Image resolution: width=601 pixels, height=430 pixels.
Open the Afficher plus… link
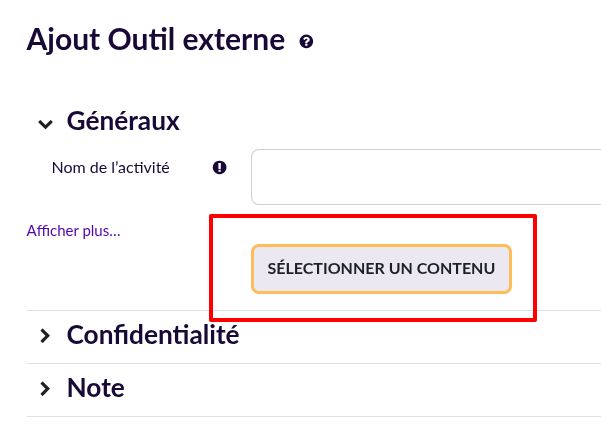(x=73, y=231)
